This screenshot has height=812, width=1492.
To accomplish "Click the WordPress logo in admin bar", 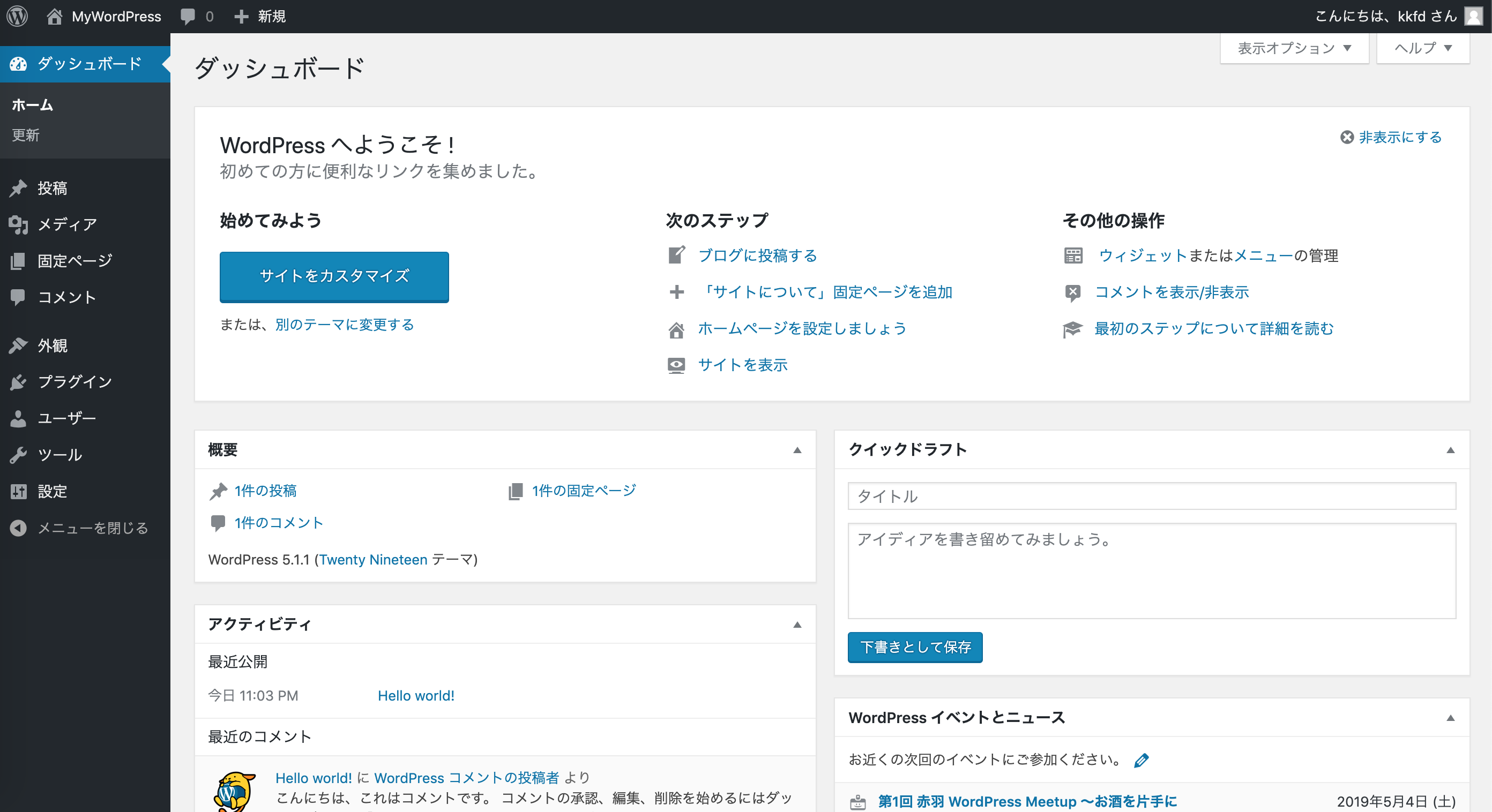I will pos(17,16).
